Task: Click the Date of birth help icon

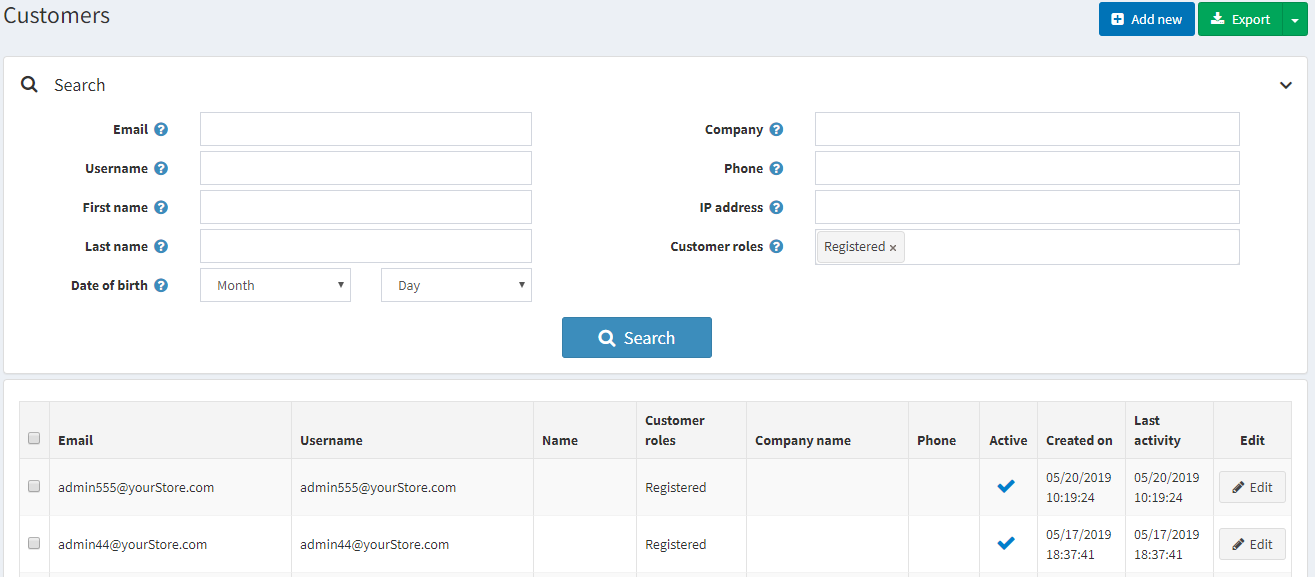Action: [x=161, y=286]
